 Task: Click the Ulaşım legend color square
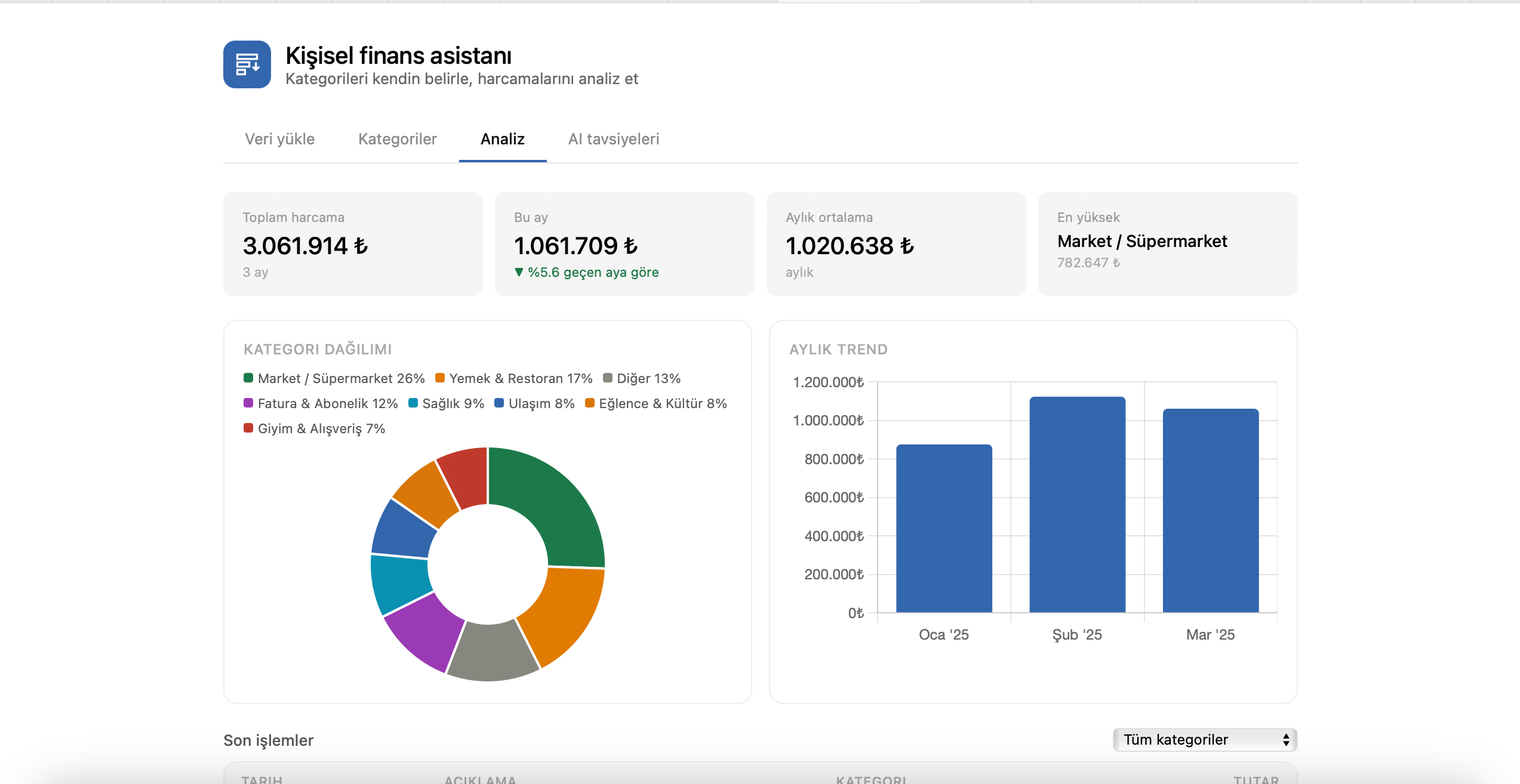pyautogui.click(x=499, y=403)
